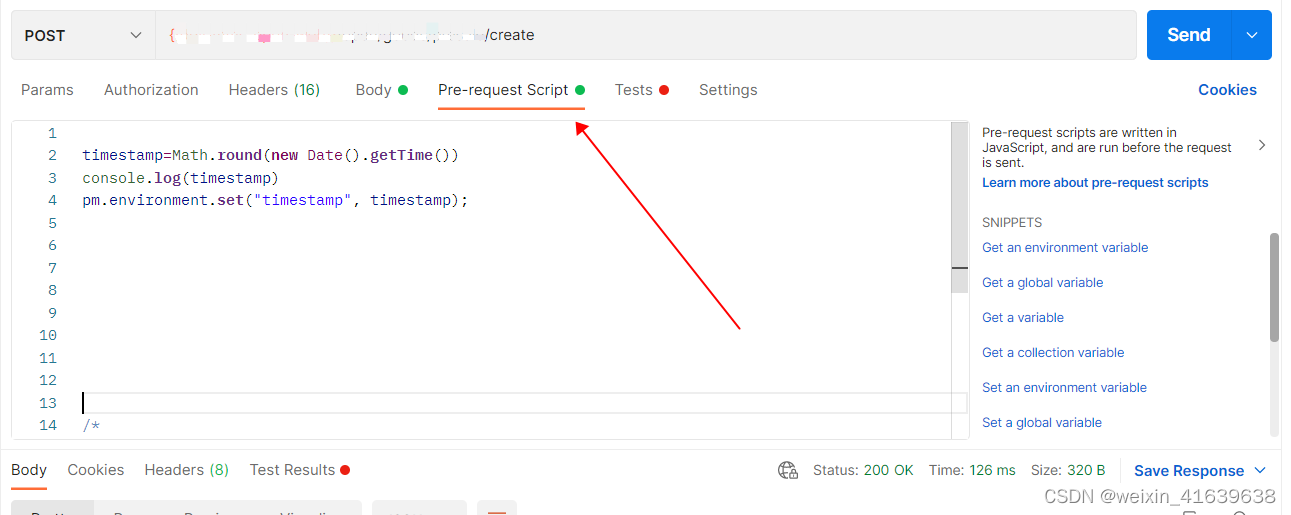Image resolution: width=1291 pixels, height=515 pixels.
Task: Switch to the Params tab
Action: tap(47, 90)
